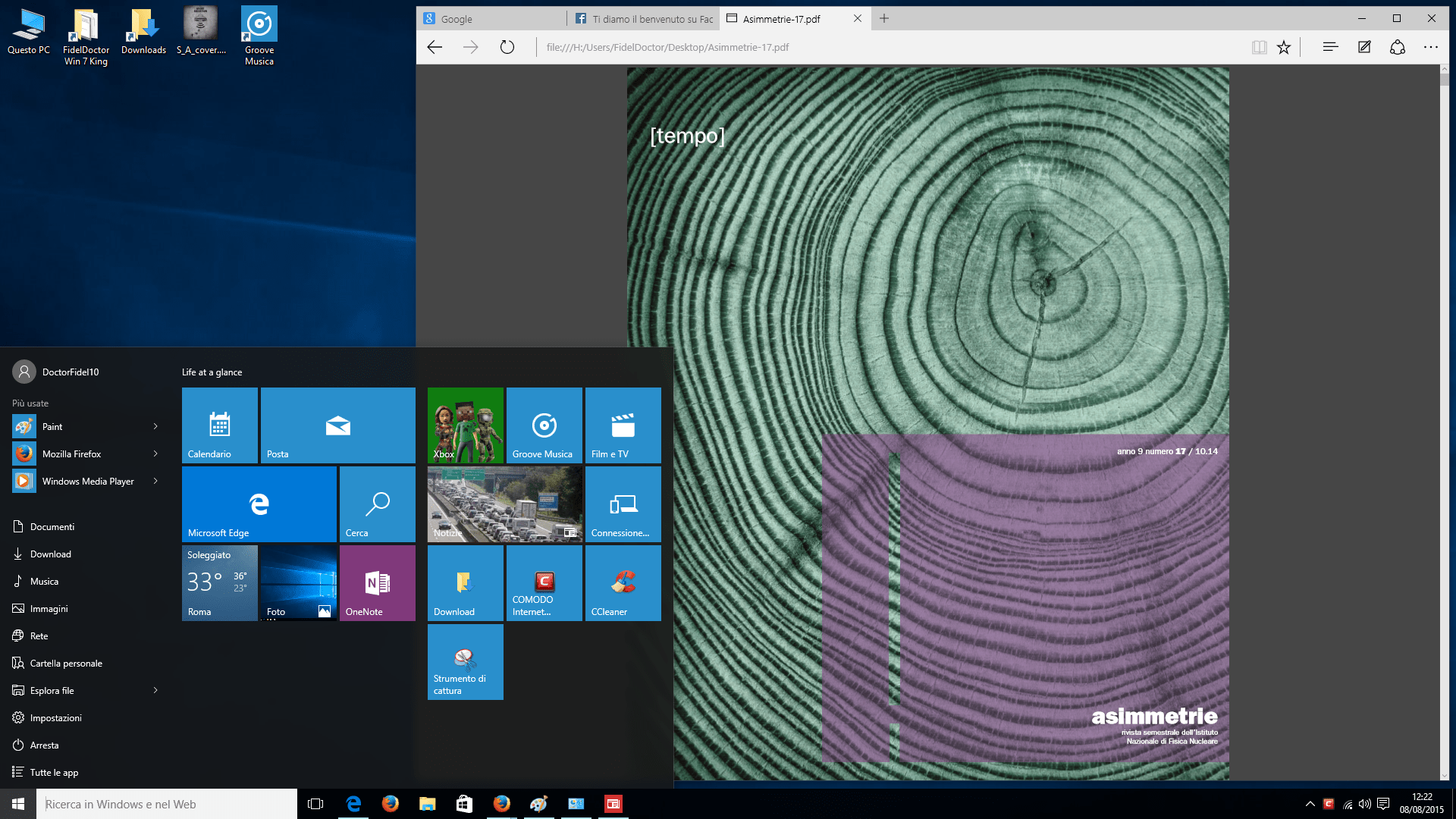Expand Paint jump list arrow

click(155, 426)
